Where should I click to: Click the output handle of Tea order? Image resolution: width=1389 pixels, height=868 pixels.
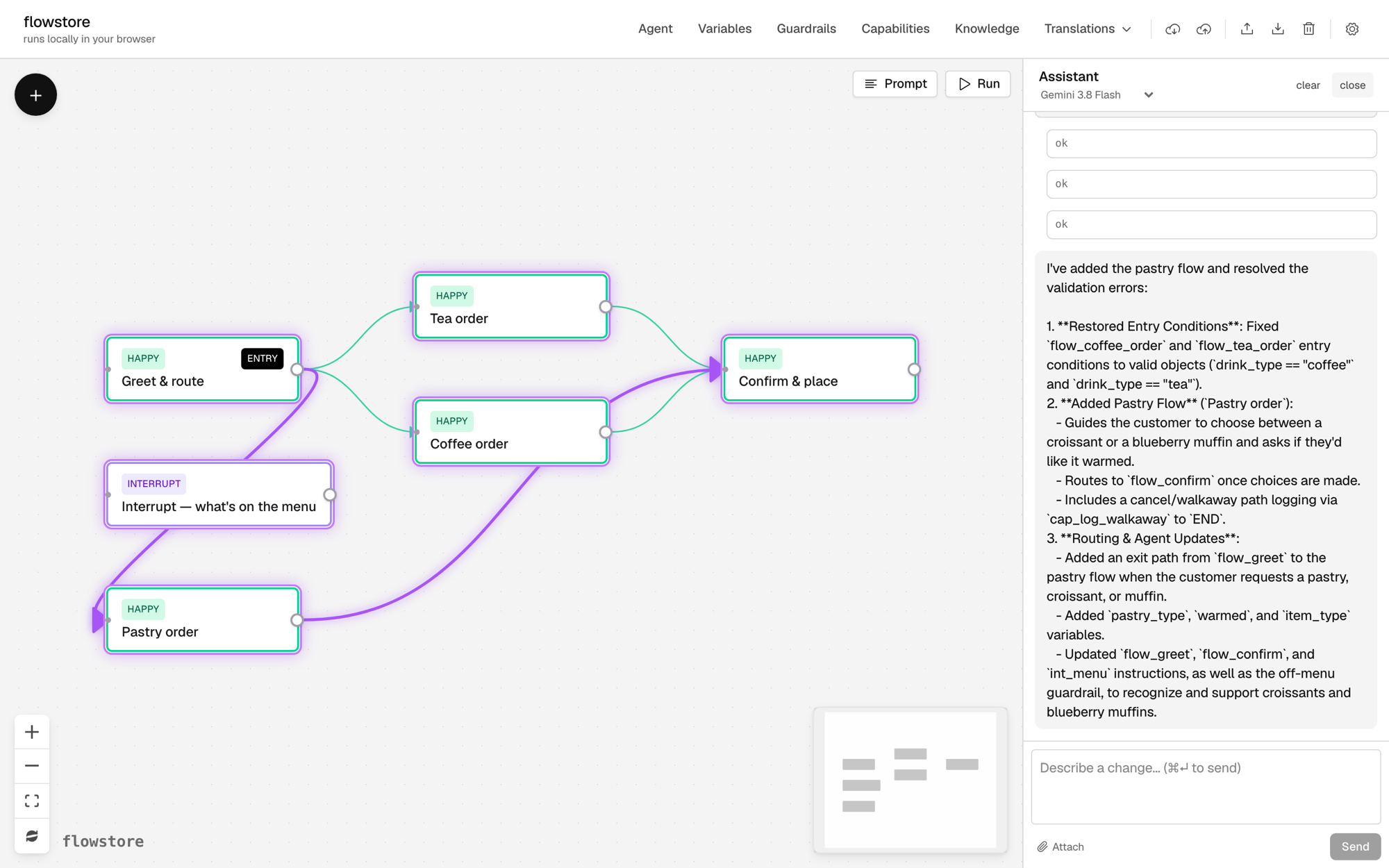[x=606, y=307]
